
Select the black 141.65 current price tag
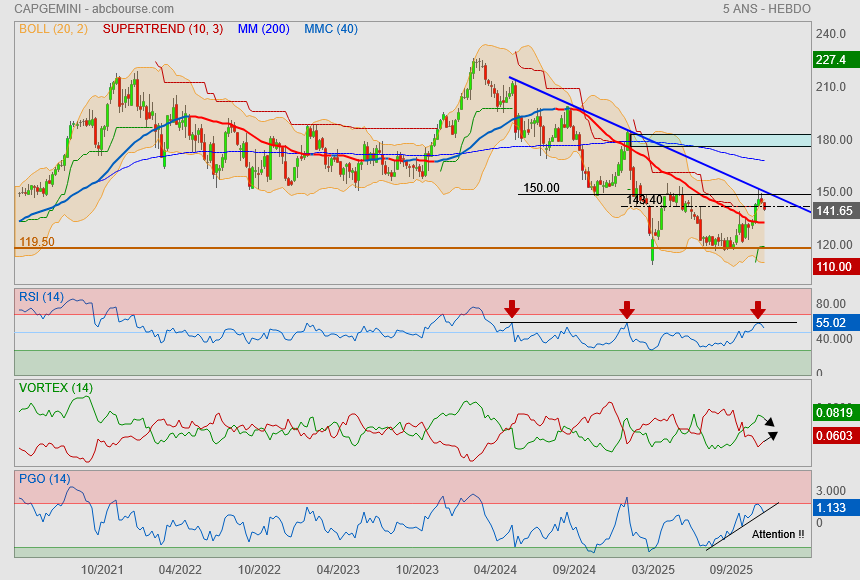pos(832,210)
